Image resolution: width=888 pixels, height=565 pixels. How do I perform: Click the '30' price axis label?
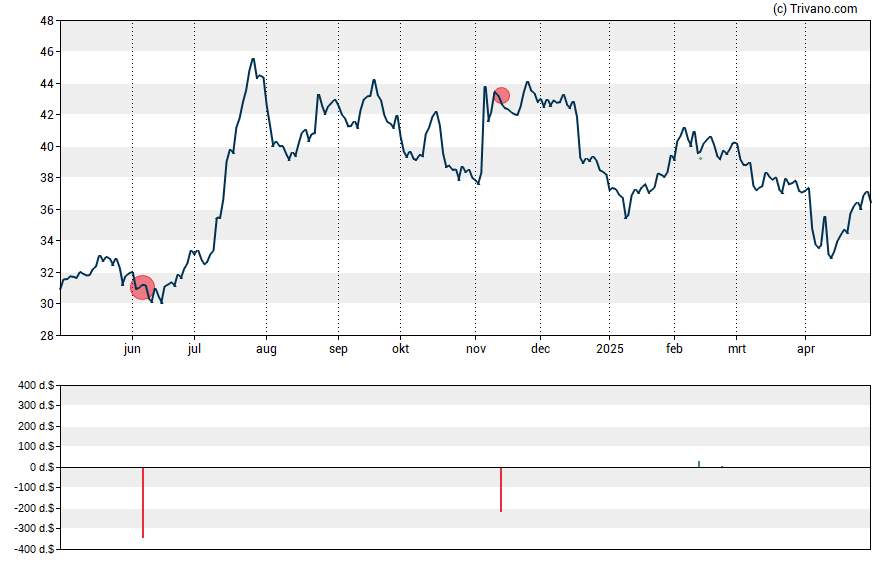point(47,303)
